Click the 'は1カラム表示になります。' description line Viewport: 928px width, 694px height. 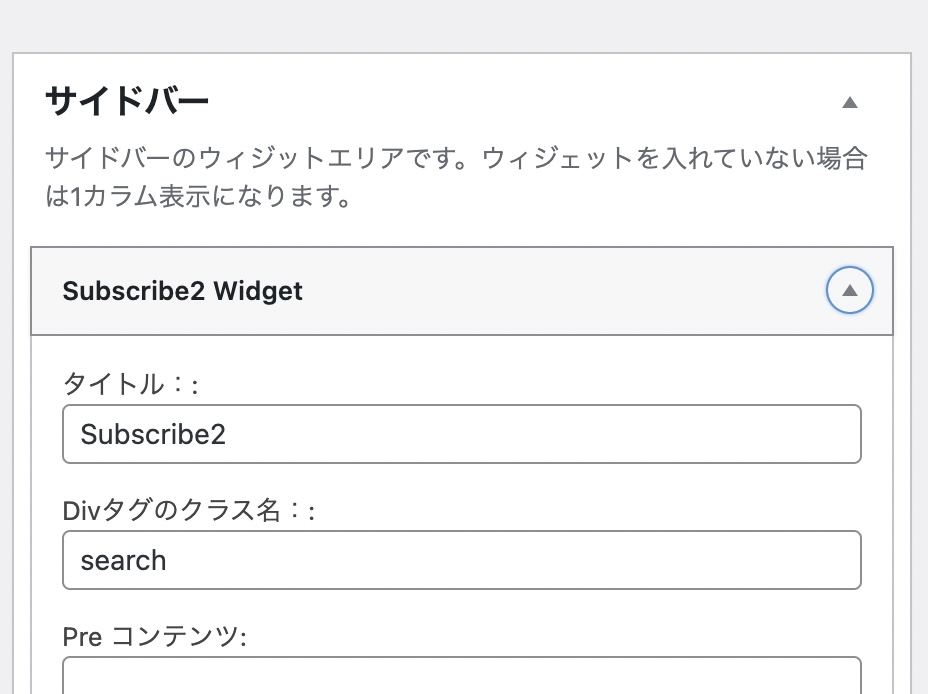[197, 195]
